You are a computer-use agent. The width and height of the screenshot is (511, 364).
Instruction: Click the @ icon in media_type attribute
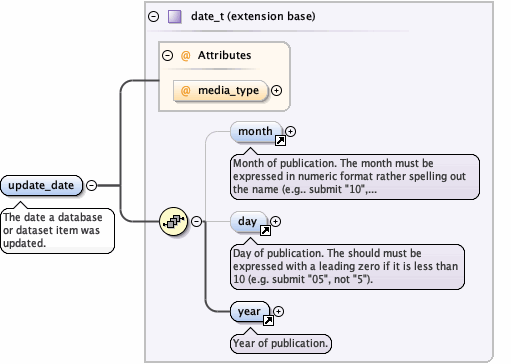pos(185,90)
